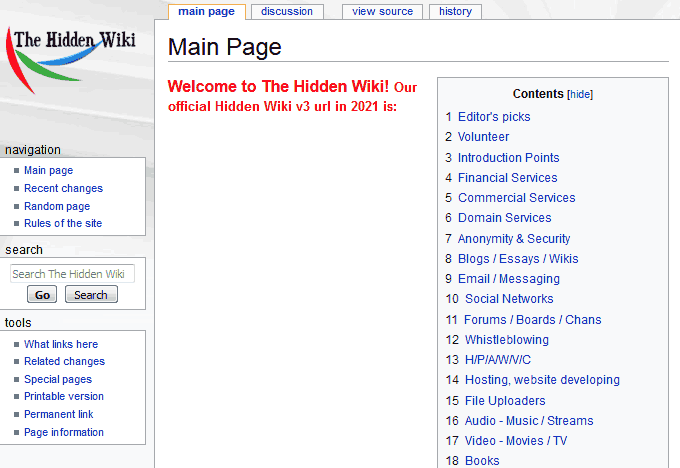Open Page information link
Screen dimensions: 680x468
(x=64, y=432)
